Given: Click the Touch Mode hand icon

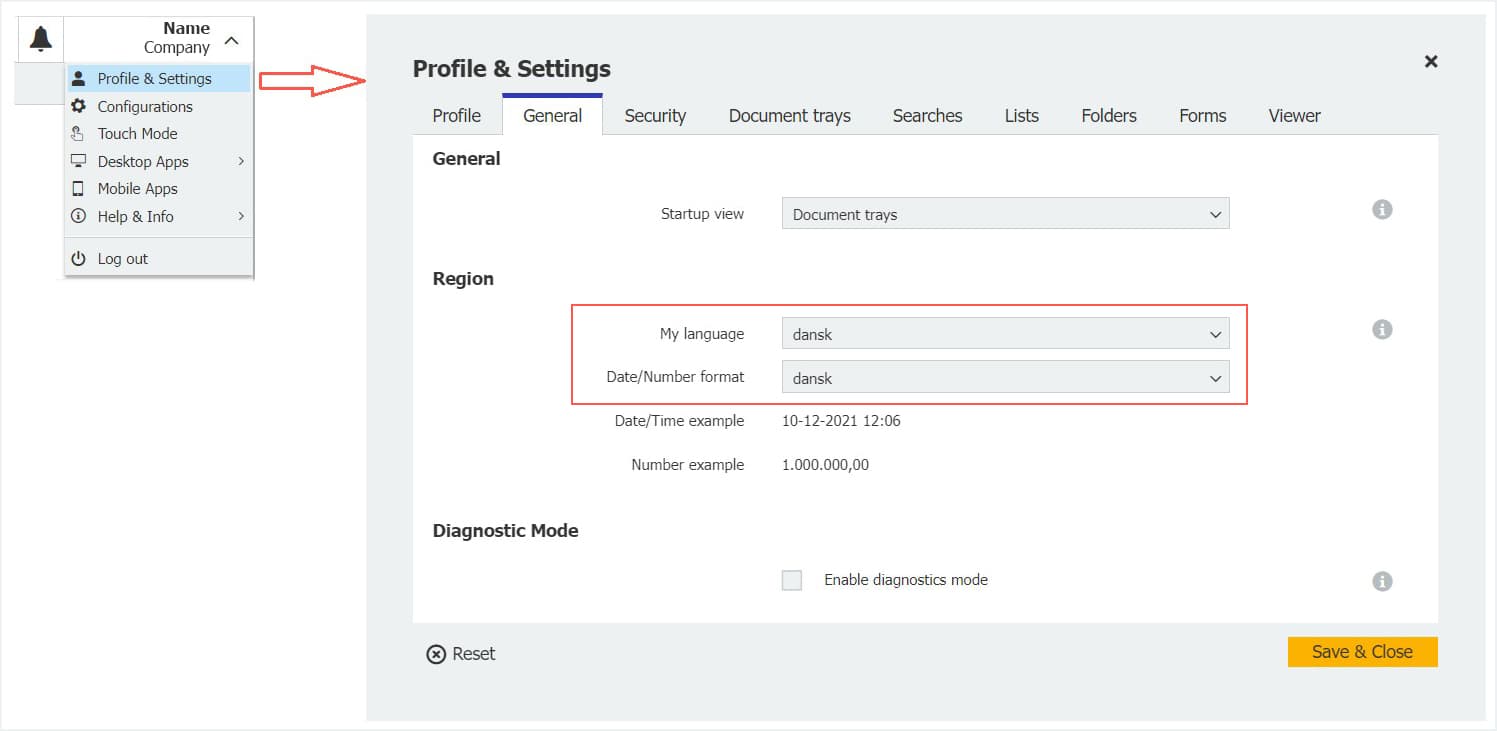Looking at the screenshot, I should click(x=78, y=134).
